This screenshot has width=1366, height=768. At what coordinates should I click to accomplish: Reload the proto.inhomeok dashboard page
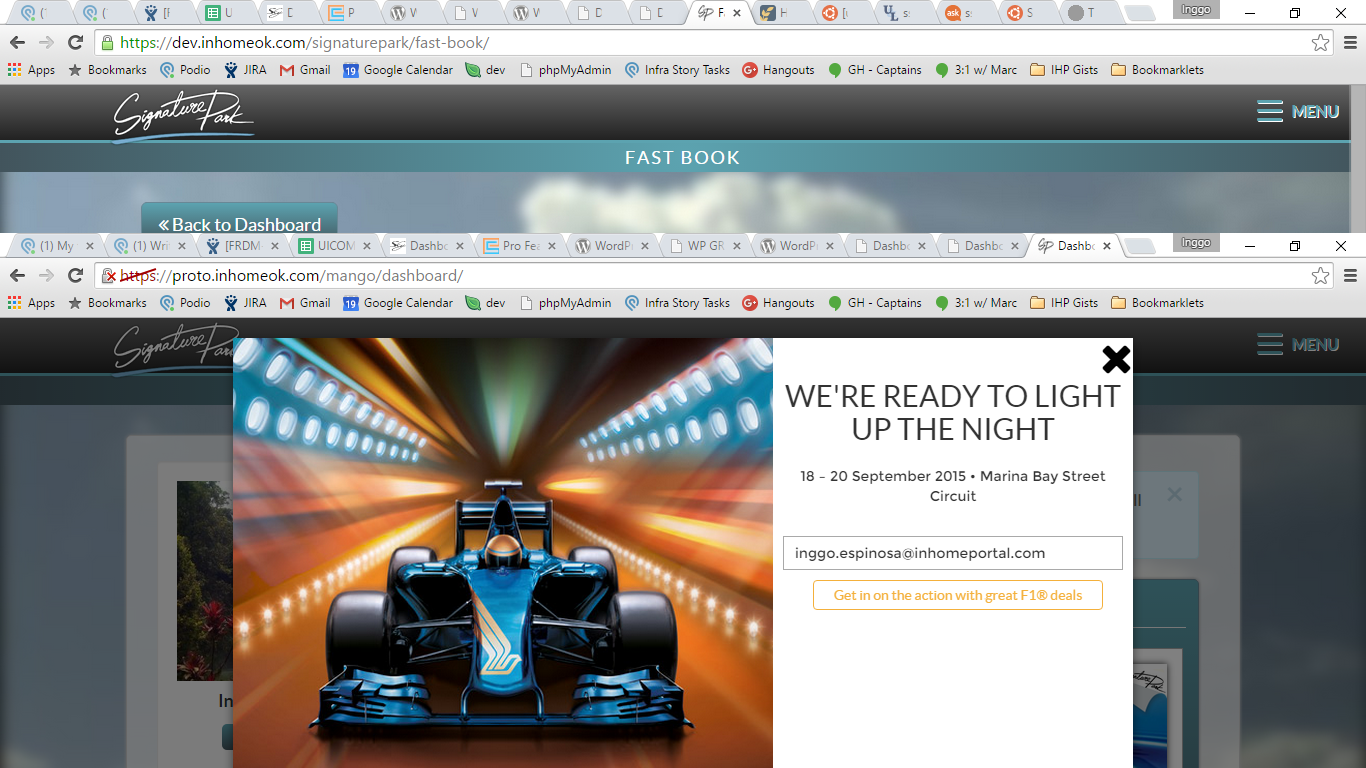pyautogui.click(x=75, y=275)
